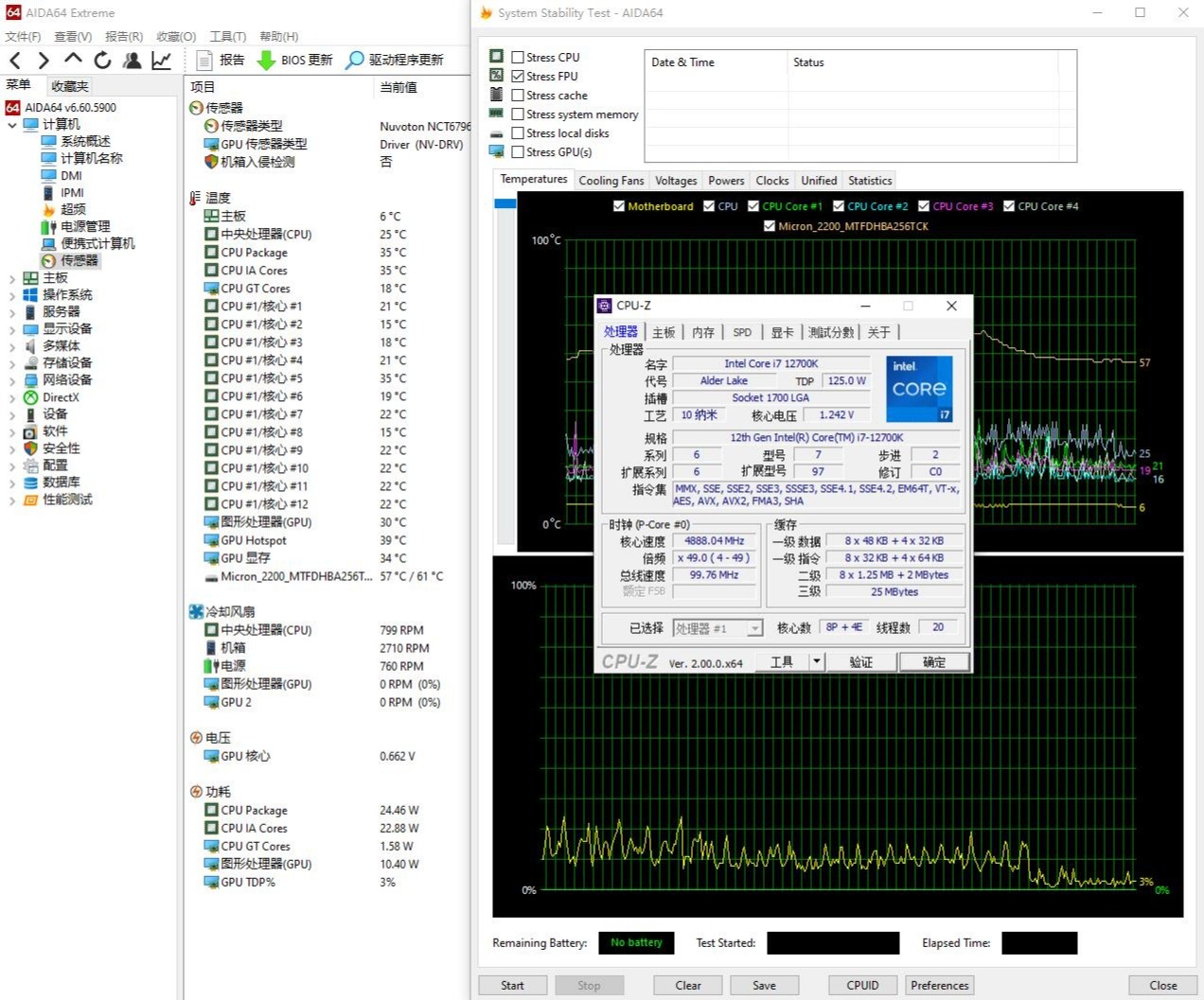This screenshot has width=1204, height=1000.
Task: Toggle the CPU Core #1 legend checkbox
Action: click(753, 206)
